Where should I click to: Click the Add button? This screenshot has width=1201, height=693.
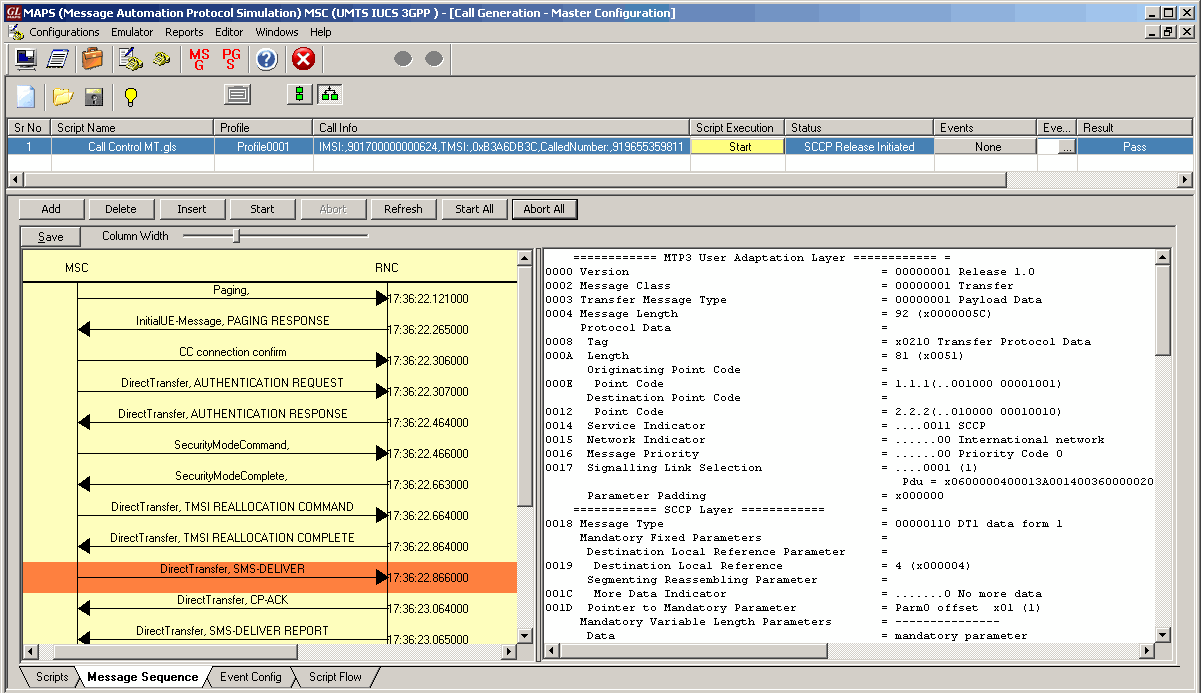coord(51,209)
